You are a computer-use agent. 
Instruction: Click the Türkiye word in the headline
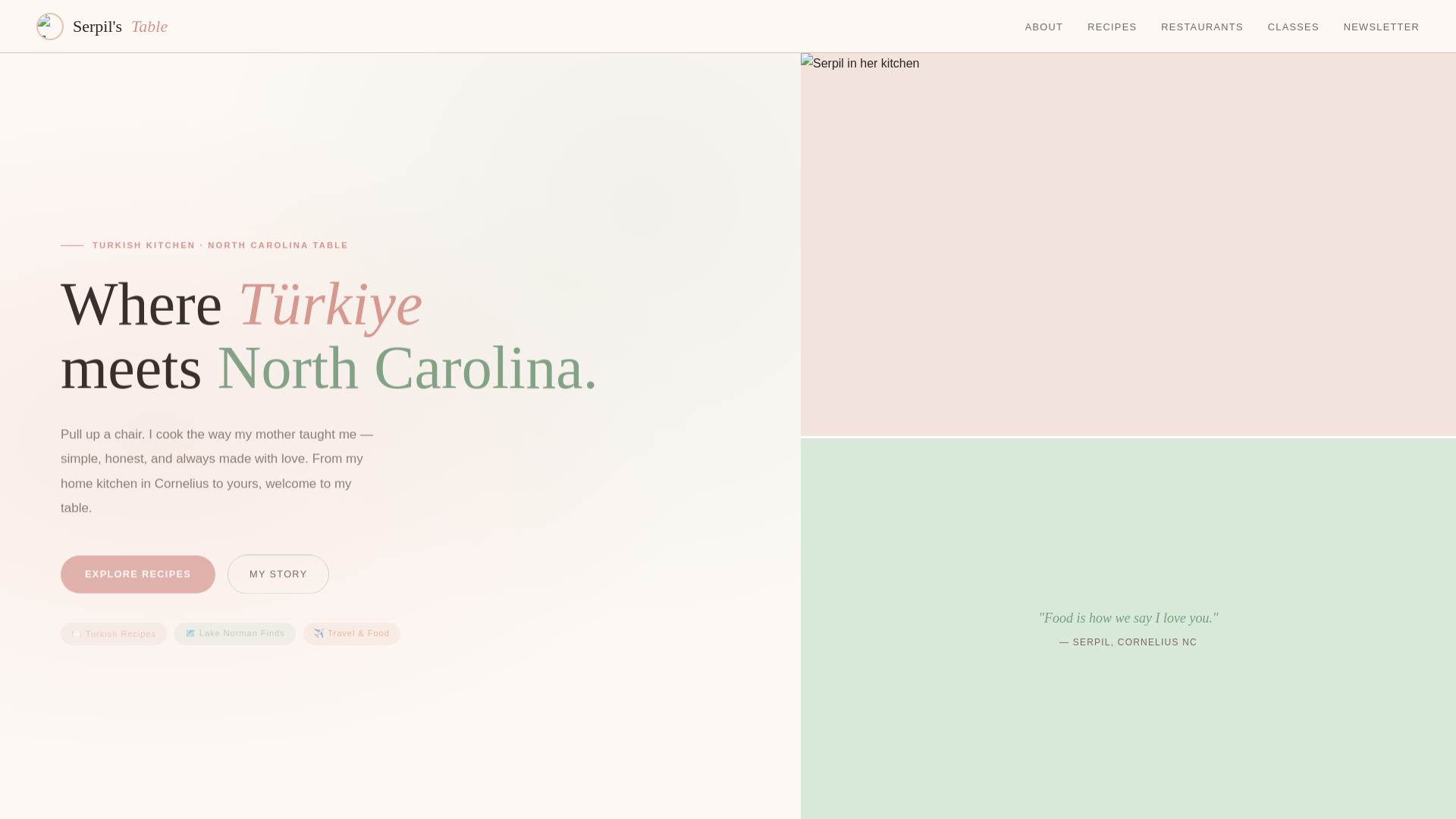click(331, 305)
